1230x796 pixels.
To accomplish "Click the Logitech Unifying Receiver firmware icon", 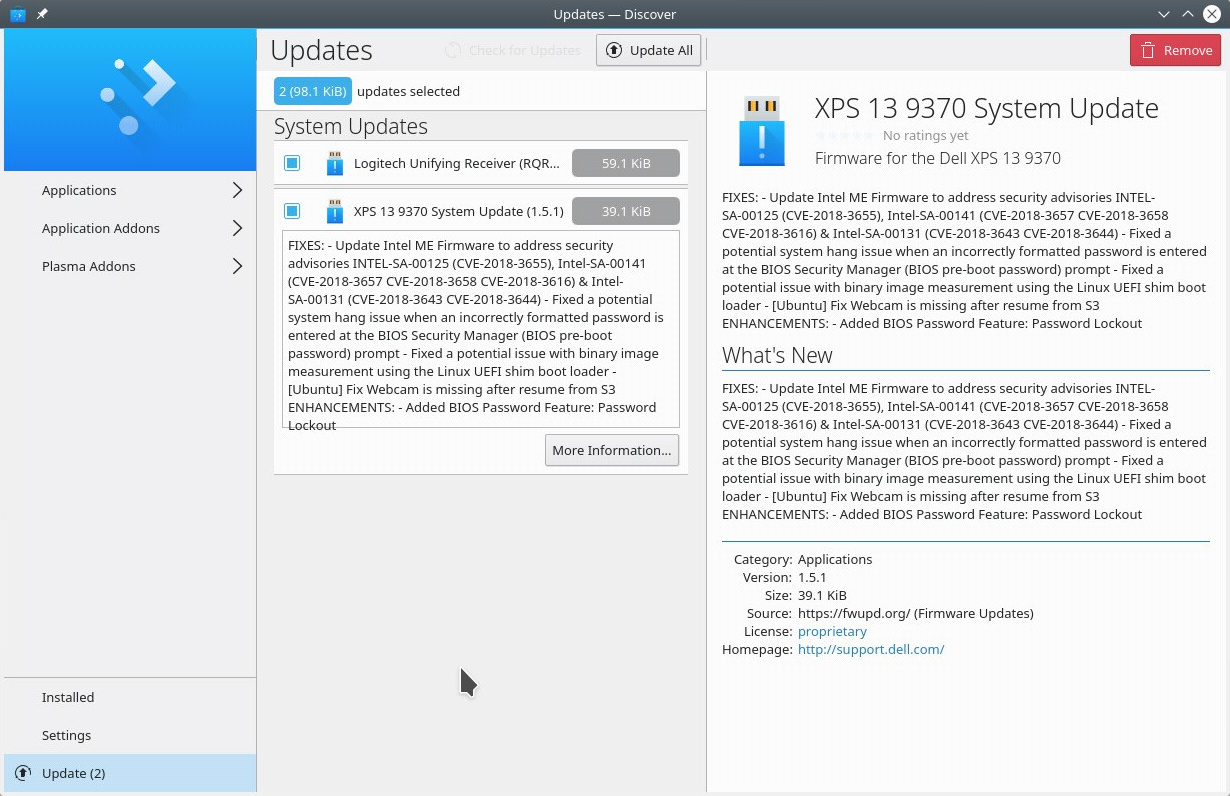I will 335,163.
